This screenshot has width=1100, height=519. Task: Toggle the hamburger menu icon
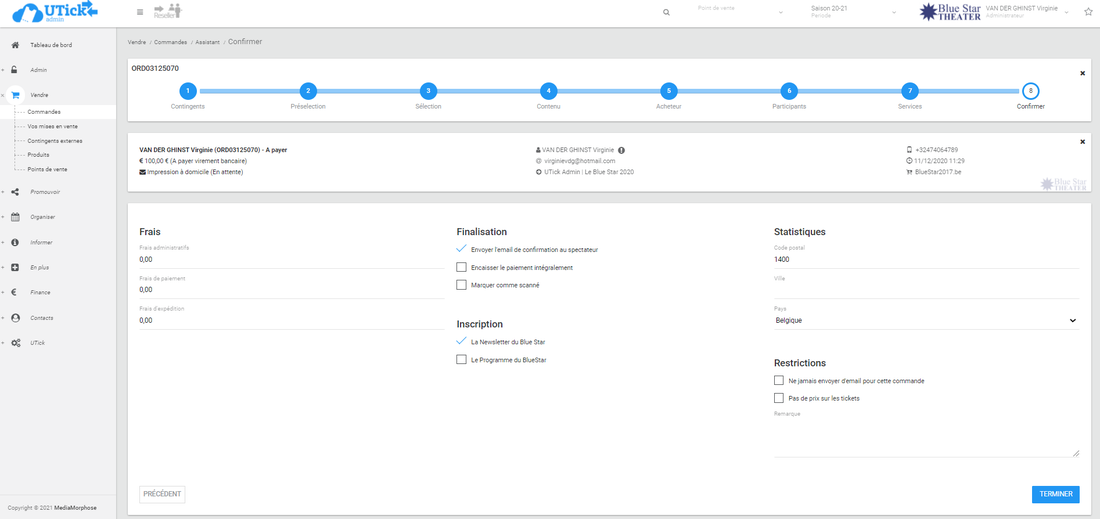[139, 12]
